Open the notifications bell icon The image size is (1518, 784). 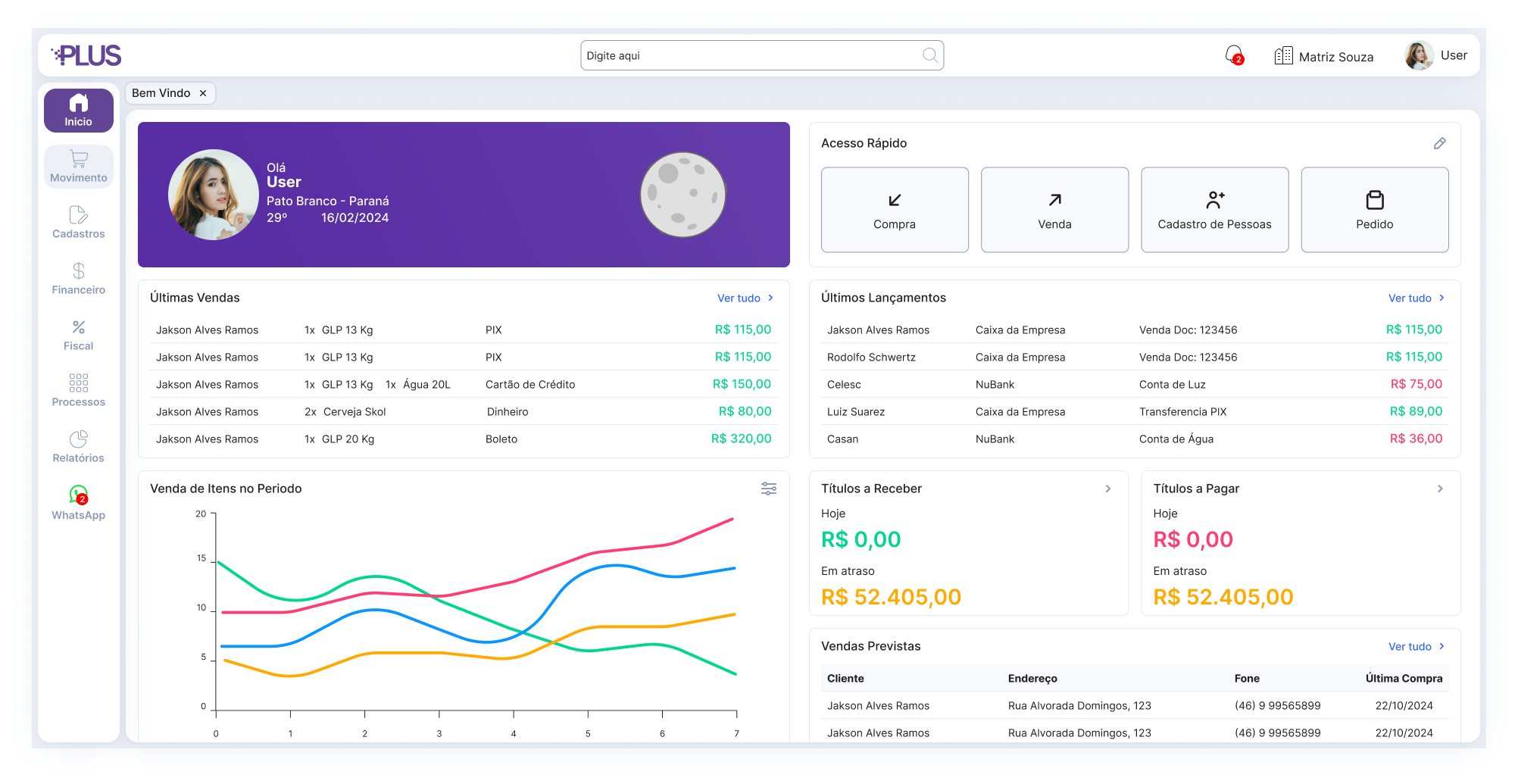tap(1234, 55)
